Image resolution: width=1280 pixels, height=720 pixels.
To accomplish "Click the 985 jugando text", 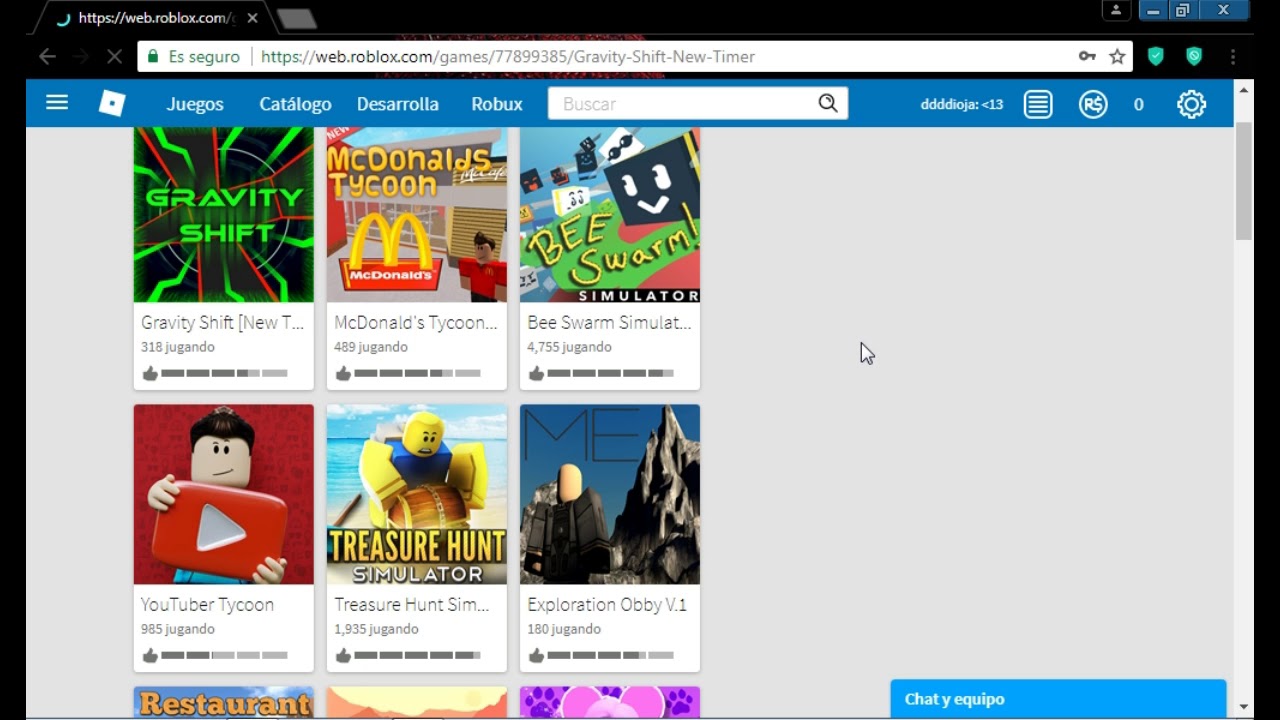I will (178, 629).
